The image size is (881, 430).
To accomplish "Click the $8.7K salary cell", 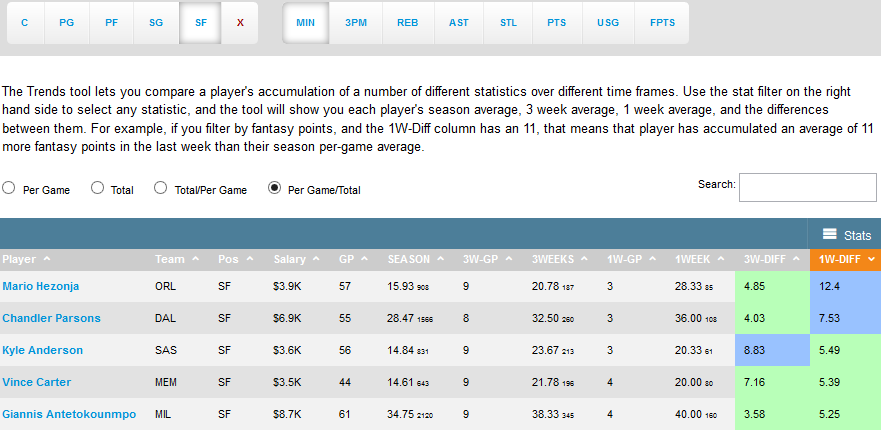I will [287, 415].
